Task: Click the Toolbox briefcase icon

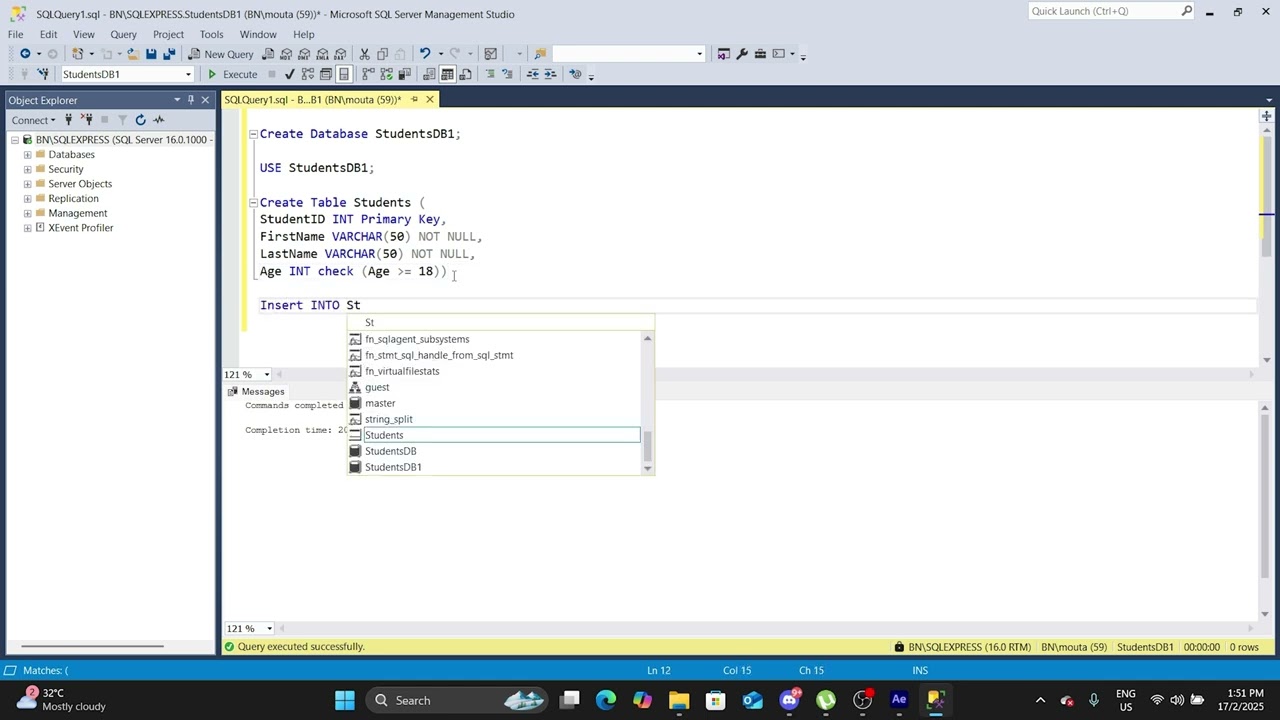Action: pos(760,54)
